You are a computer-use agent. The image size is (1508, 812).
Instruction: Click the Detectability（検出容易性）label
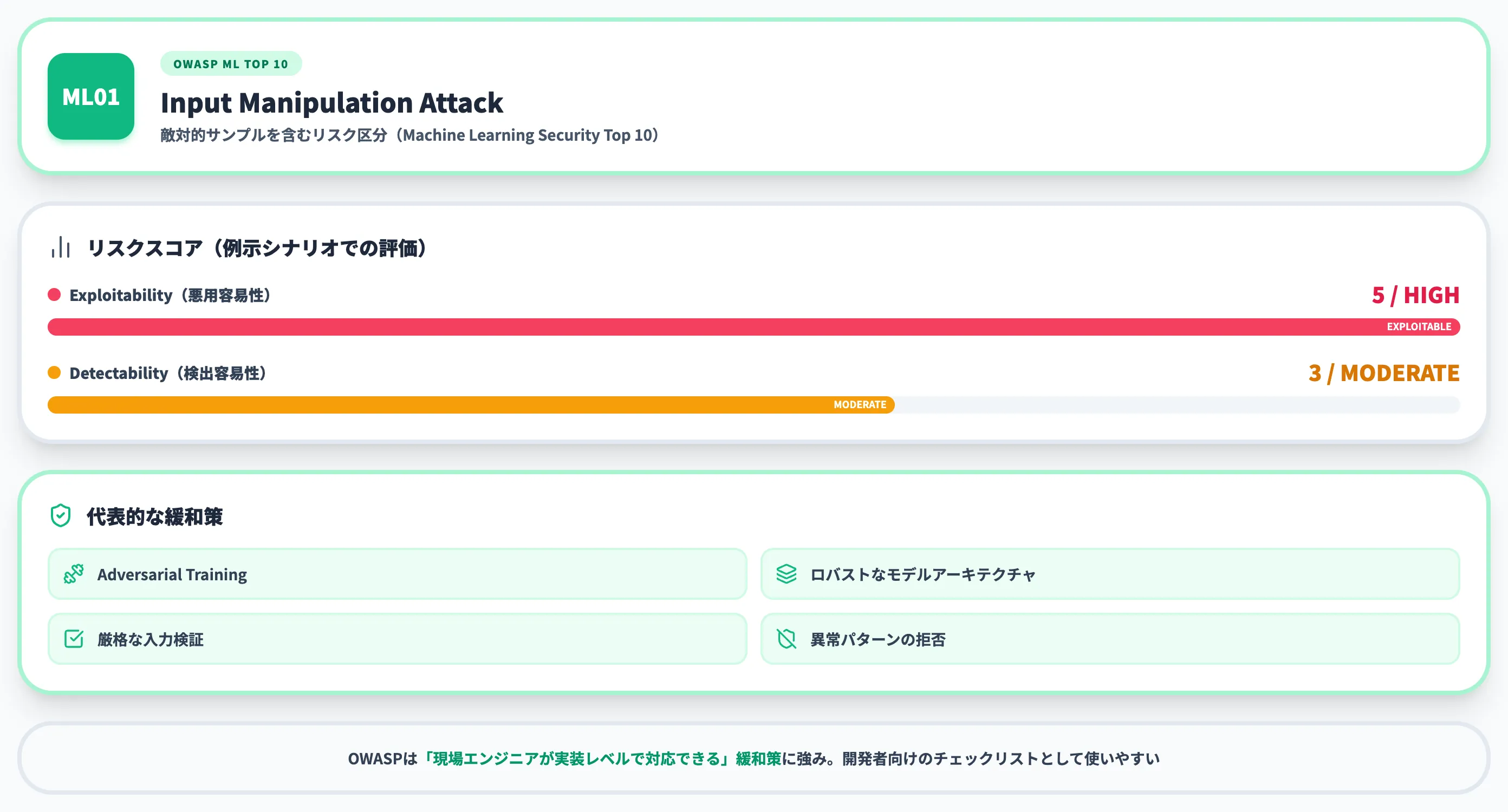tap(168, 373)
